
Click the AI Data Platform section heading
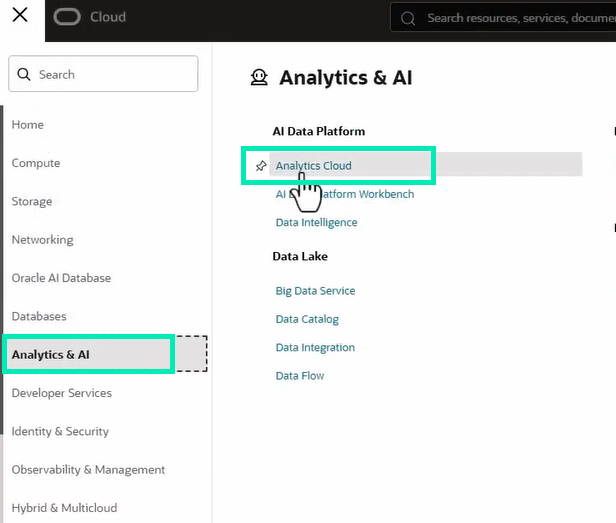click(x=319, y=131)
